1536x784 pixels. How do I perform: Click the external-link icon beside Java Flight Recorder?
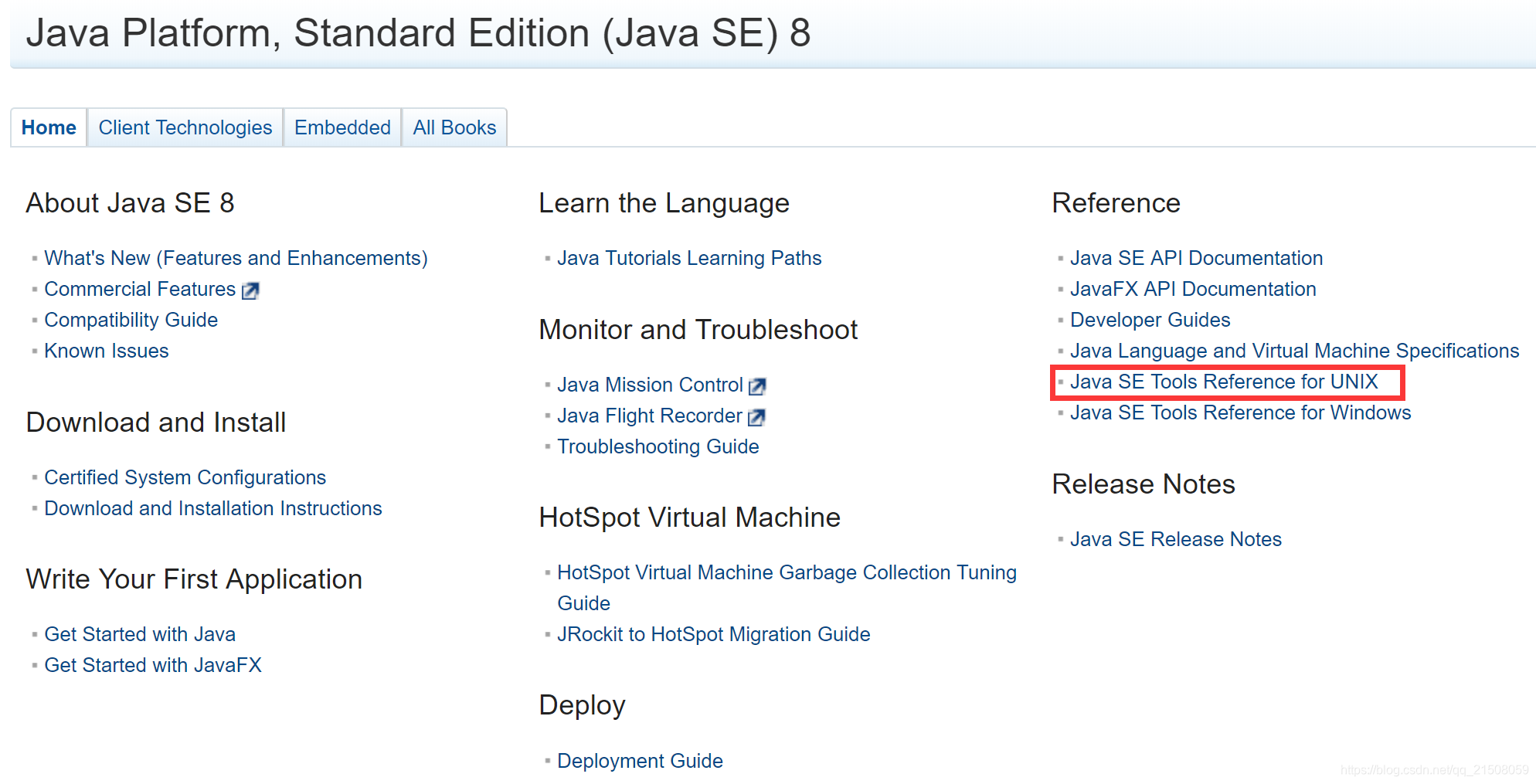(756, 417)
